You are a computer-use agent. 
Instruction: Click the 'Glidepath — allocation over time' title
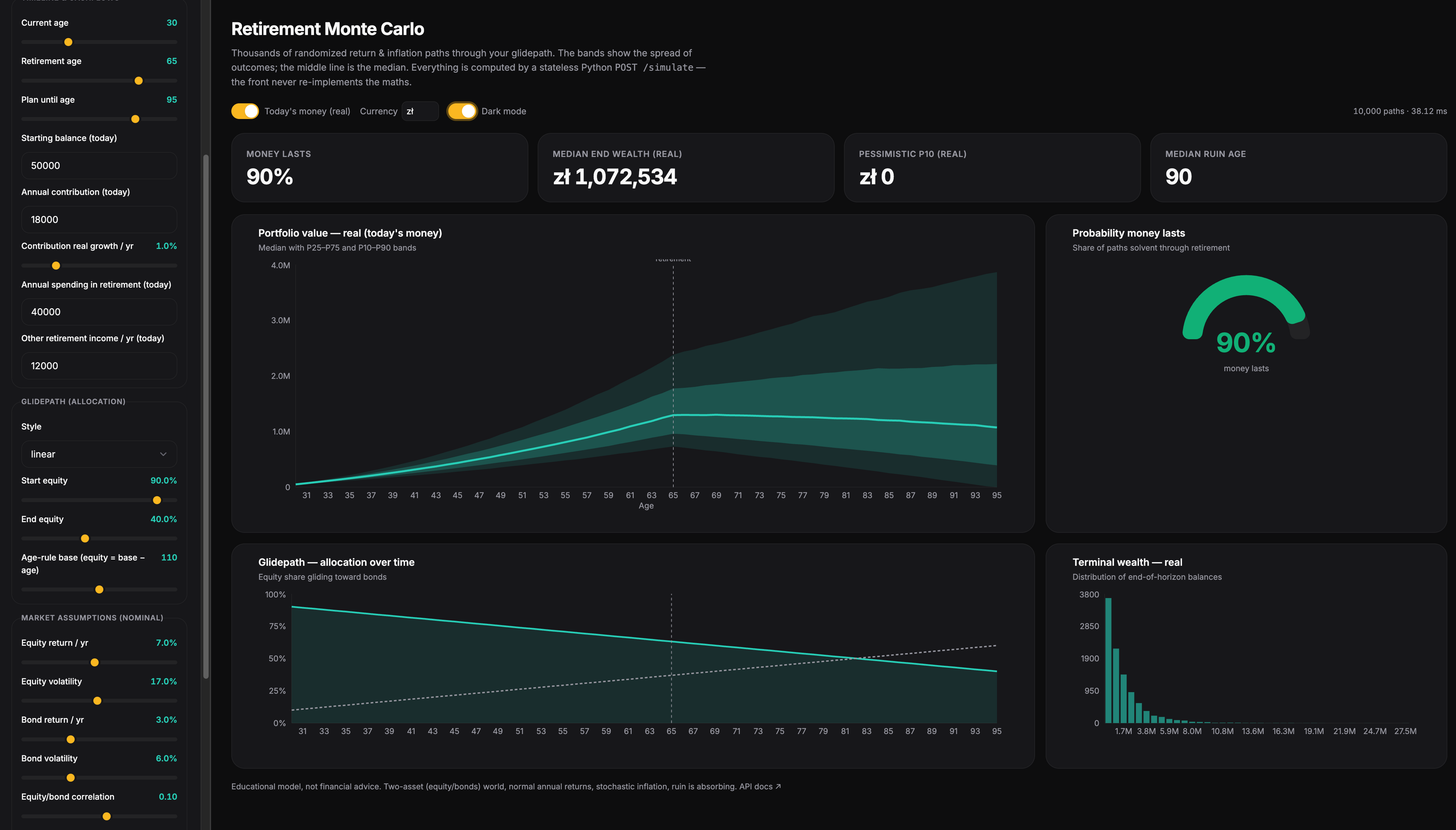336,562
